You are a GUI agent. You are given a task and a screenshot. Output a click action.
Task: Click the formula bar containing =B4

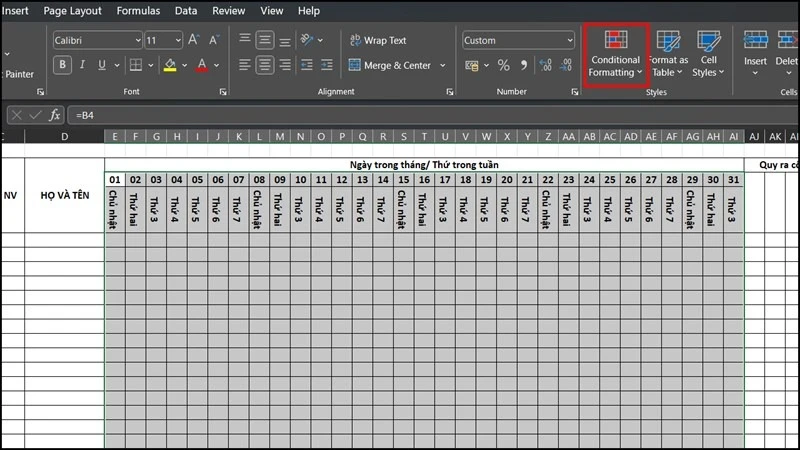(434, 115)
